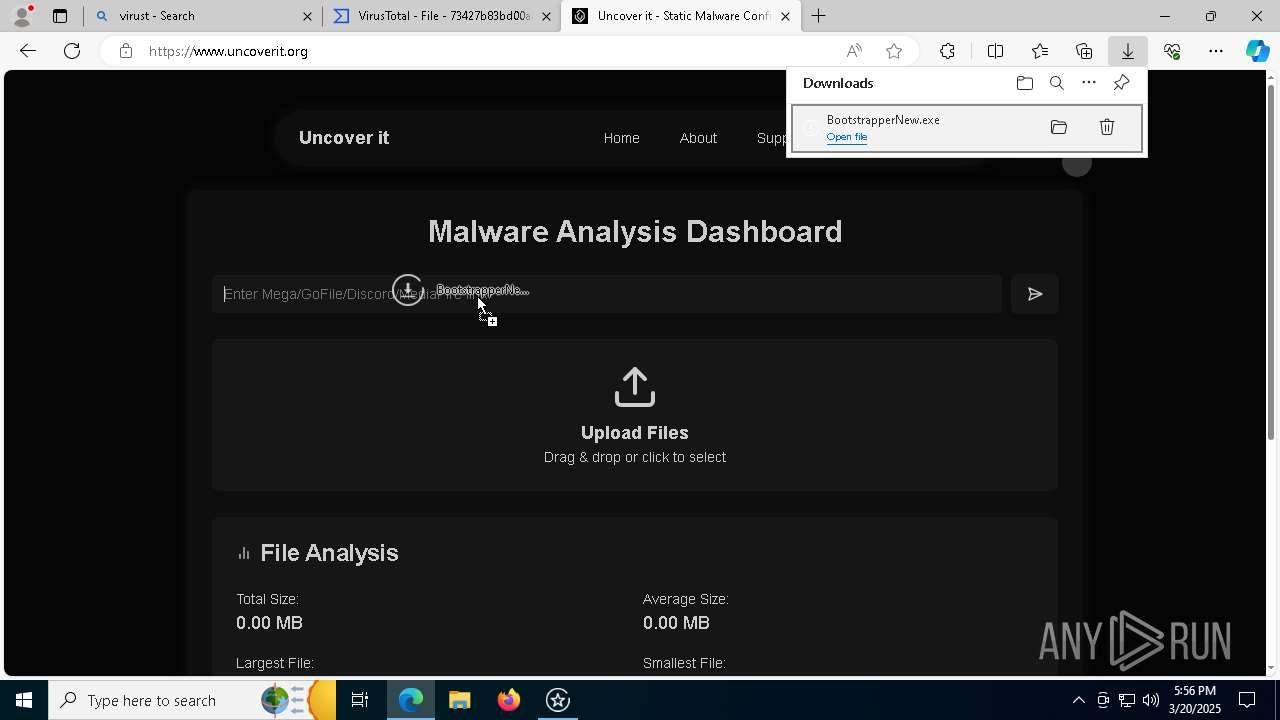
Task: Close the virust - Search tab
Action: tap(307, 16)
